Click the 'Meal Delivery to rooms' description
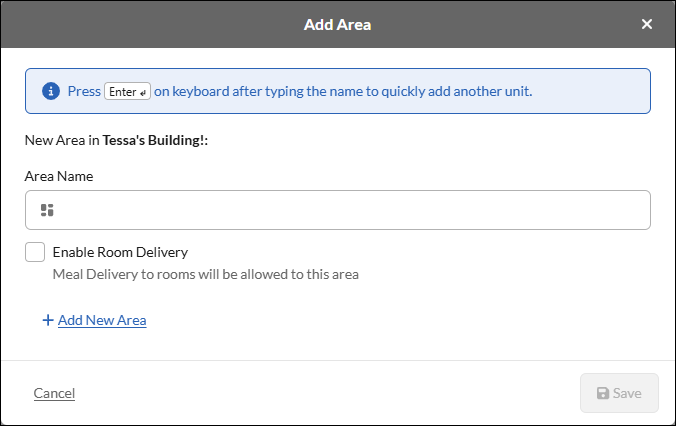Viewport: 676px width, 426px height. [x=206, y=274]
